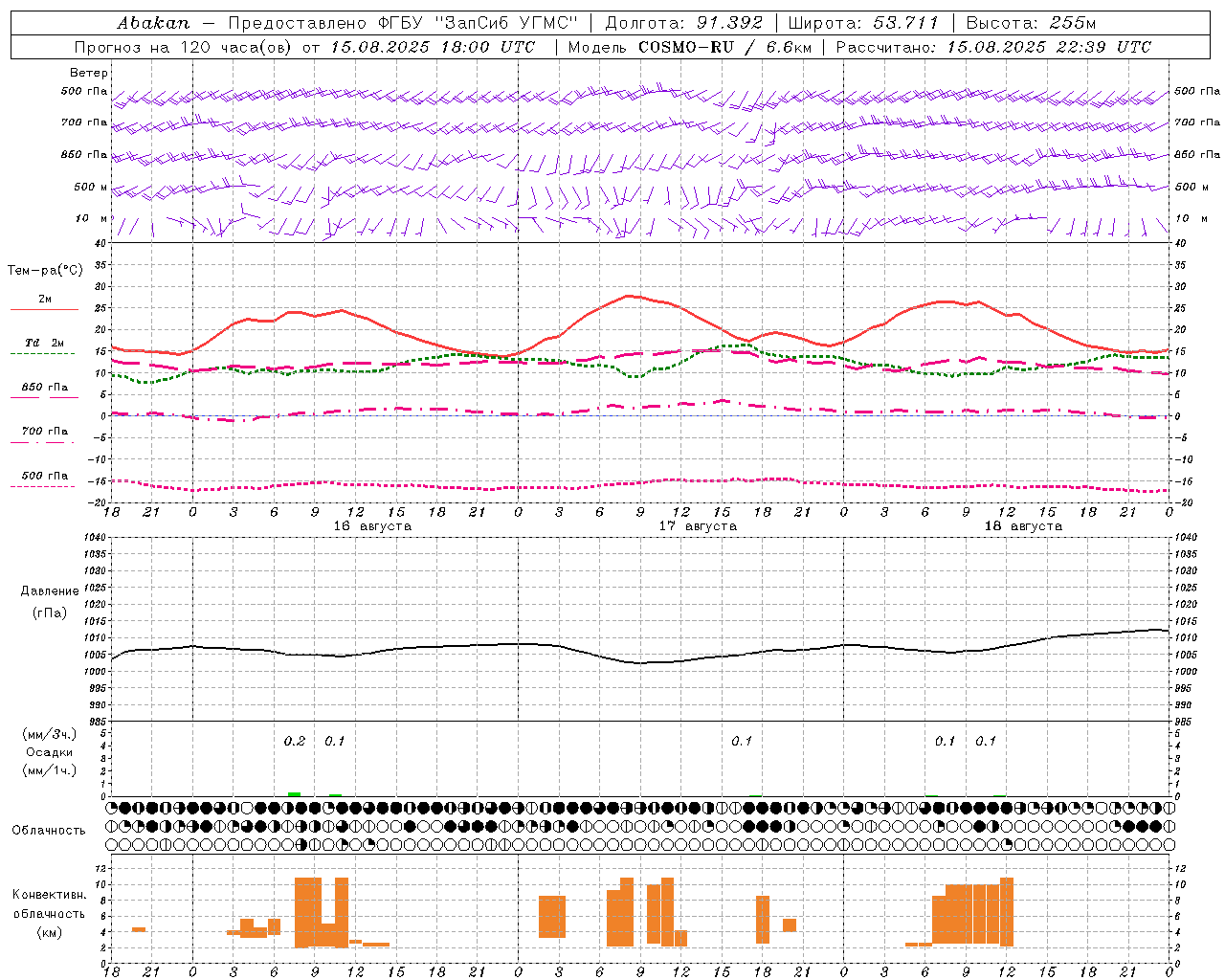Click the "Ветер" wind panel label
Viewport: 1225px width, 980px height.
89,73
